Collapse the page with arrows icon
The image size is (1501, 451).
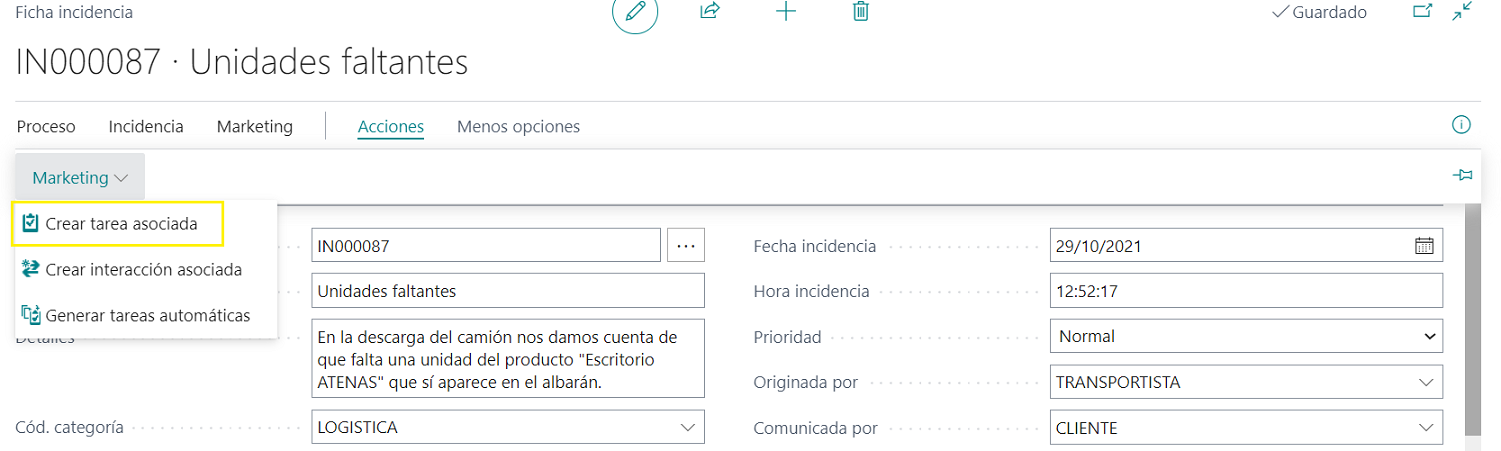[x=1462, y=12]
